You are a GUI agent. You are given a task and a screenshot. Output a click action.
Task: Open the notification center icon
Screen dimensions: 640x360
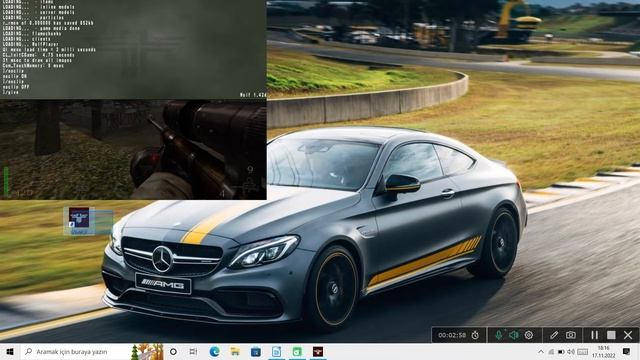(627, 351)
